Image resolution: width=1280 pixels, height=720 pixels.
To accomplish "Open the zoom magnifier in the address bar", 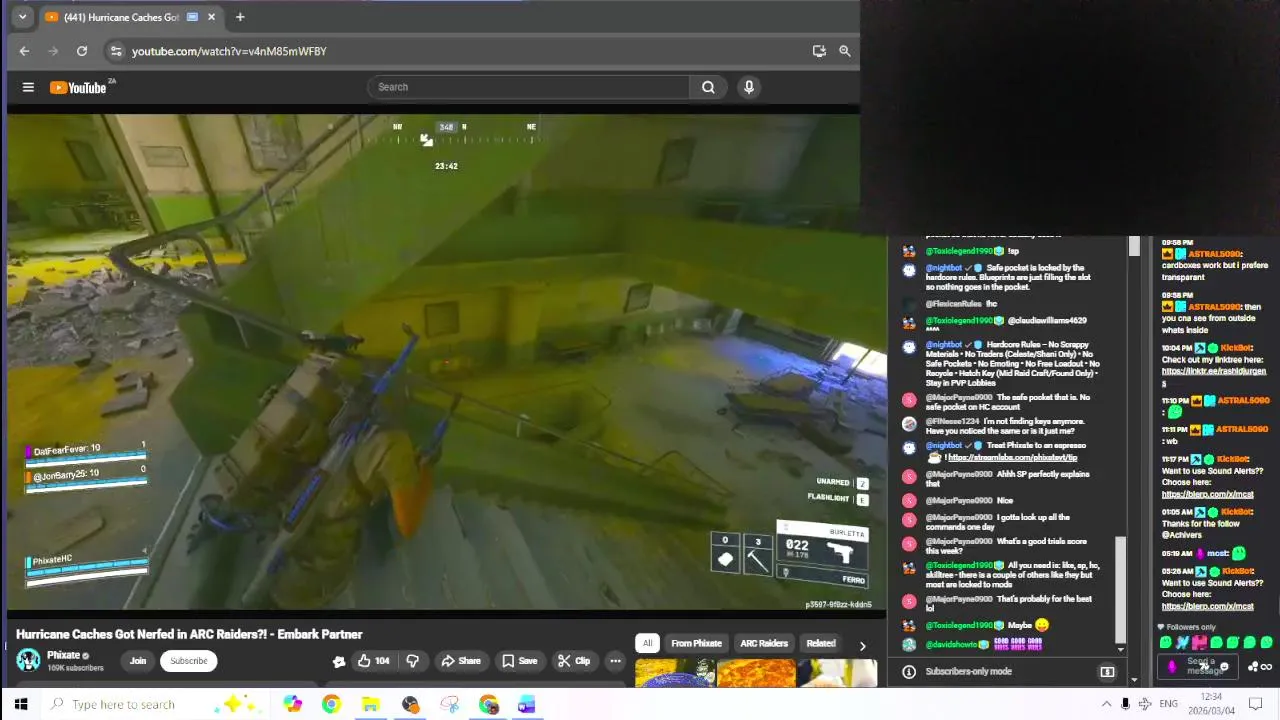I will (845, 51).
